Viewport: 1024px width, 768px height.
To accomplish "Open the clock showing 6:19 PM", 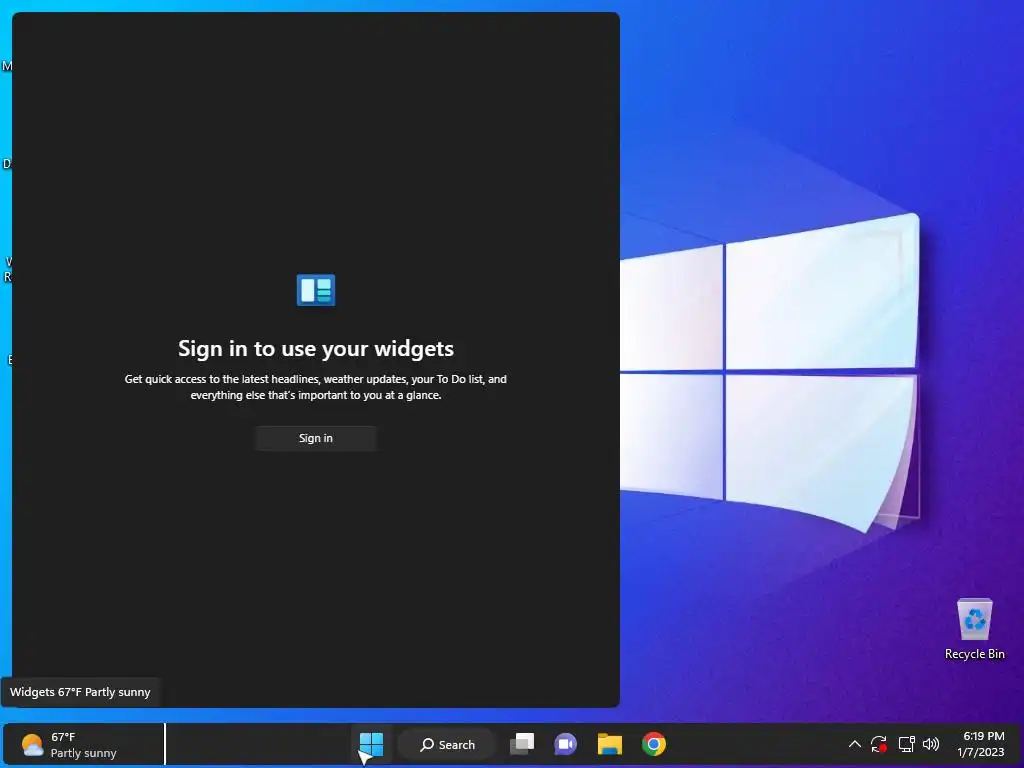I will [x=984, y=736].
